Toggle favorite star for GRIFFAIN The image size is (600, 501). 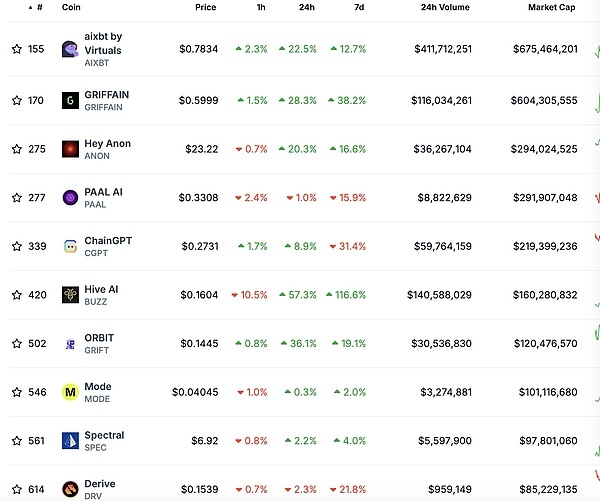16,100
